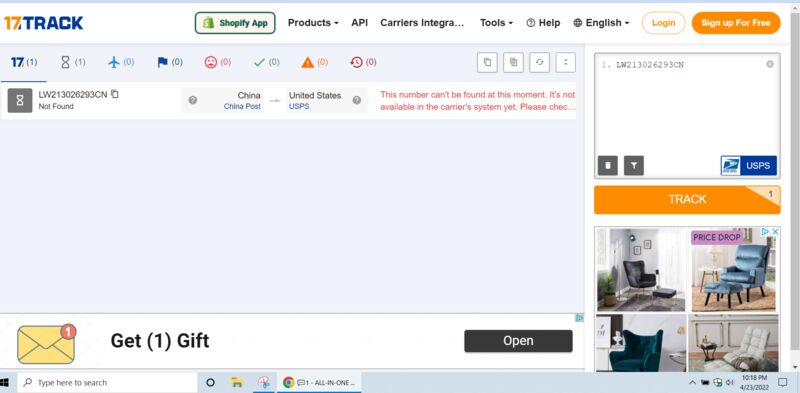Click the Not Found status text

click(56, 107)
